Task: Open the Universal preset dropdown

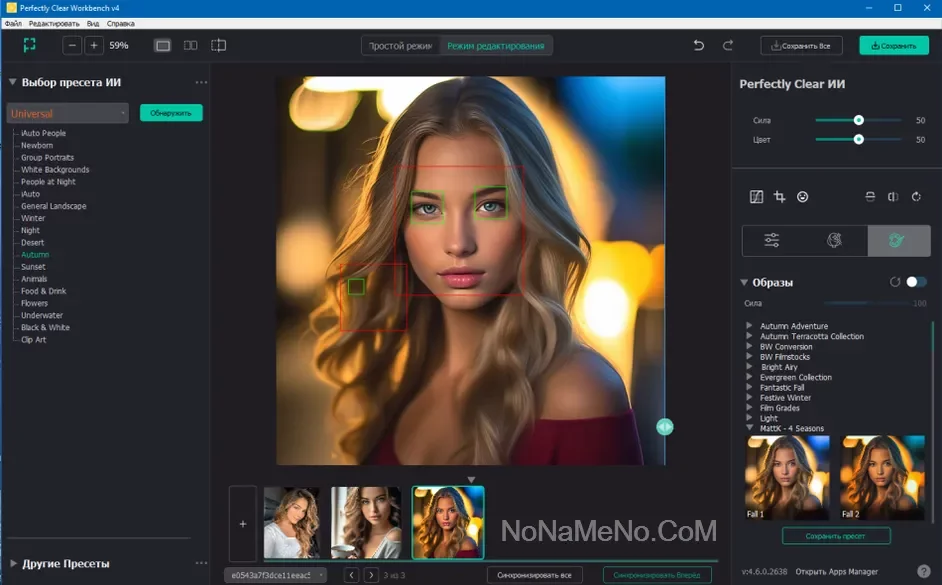Action: click(x=67, y=113)
